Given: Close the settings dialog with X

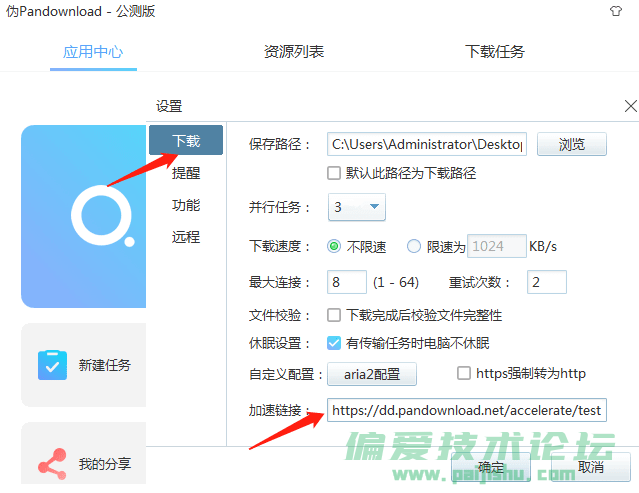Looking at the screenshot, I should pos(630,105).
